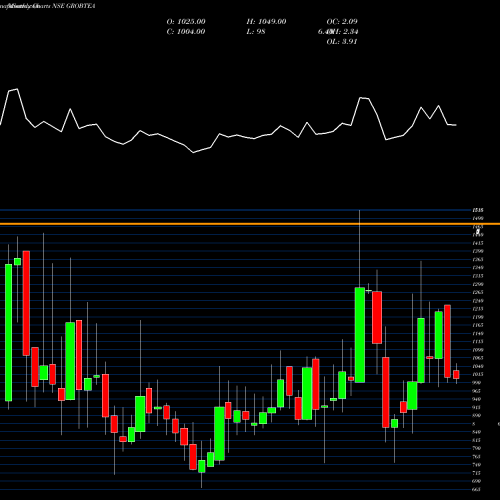Click the white indicator line's end point
The width and height of the screenshot is (500, 500).
point(456,125)
